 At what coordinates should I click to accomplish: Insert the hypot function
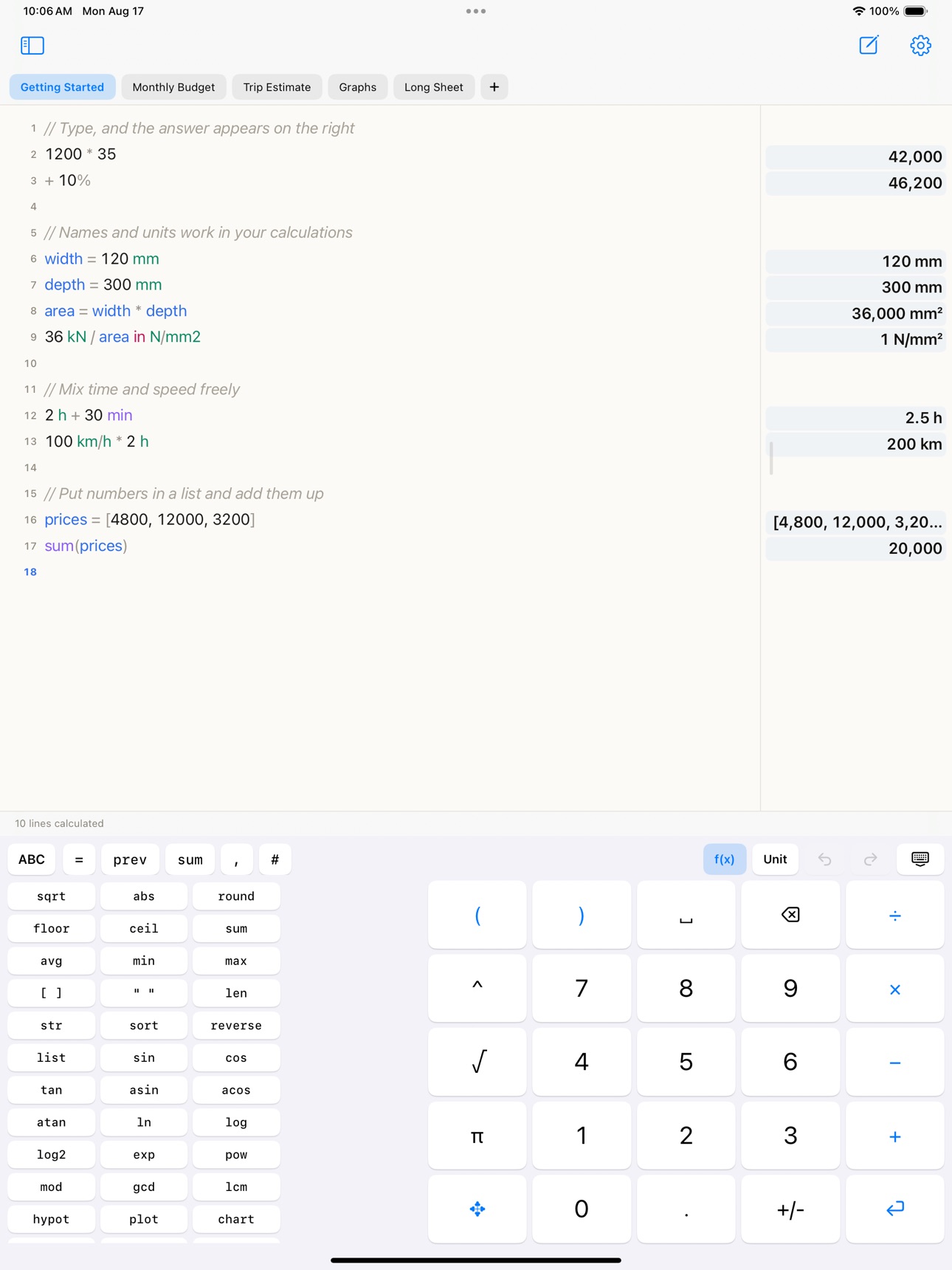[x=52, y=1219]
